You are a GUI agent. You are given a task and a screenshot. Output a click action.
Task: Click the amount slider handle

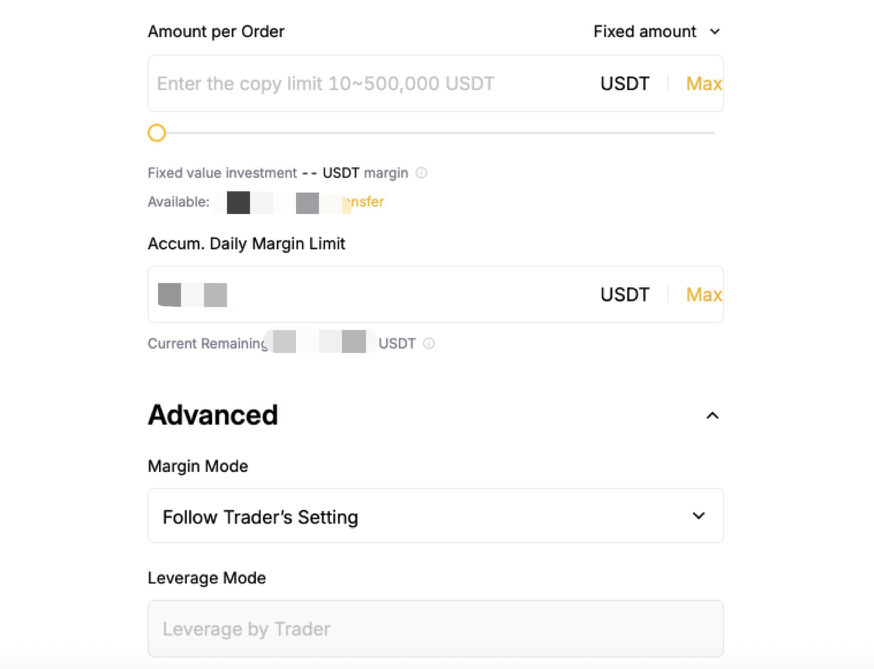click(157, 133)
